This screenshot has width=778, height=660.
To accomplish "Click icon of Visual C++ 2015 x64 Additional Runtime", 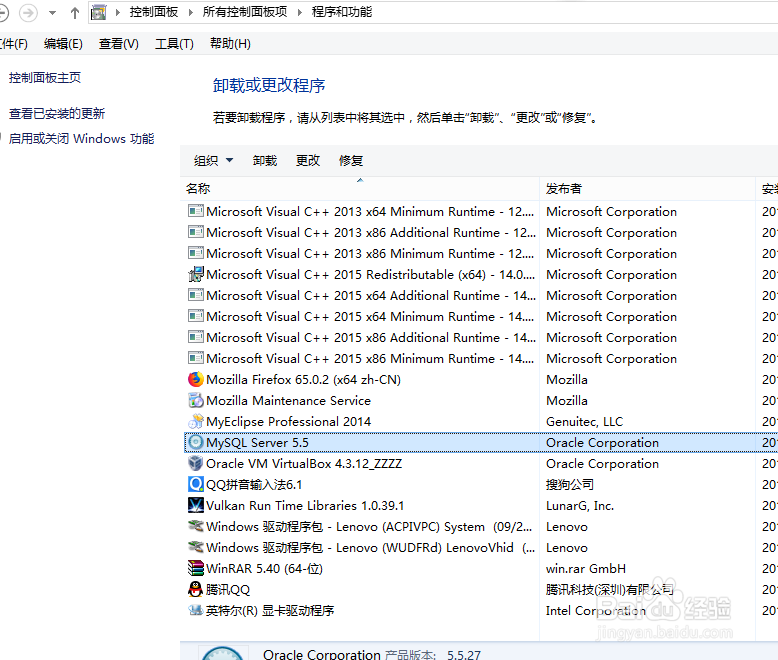I will 195,295.
